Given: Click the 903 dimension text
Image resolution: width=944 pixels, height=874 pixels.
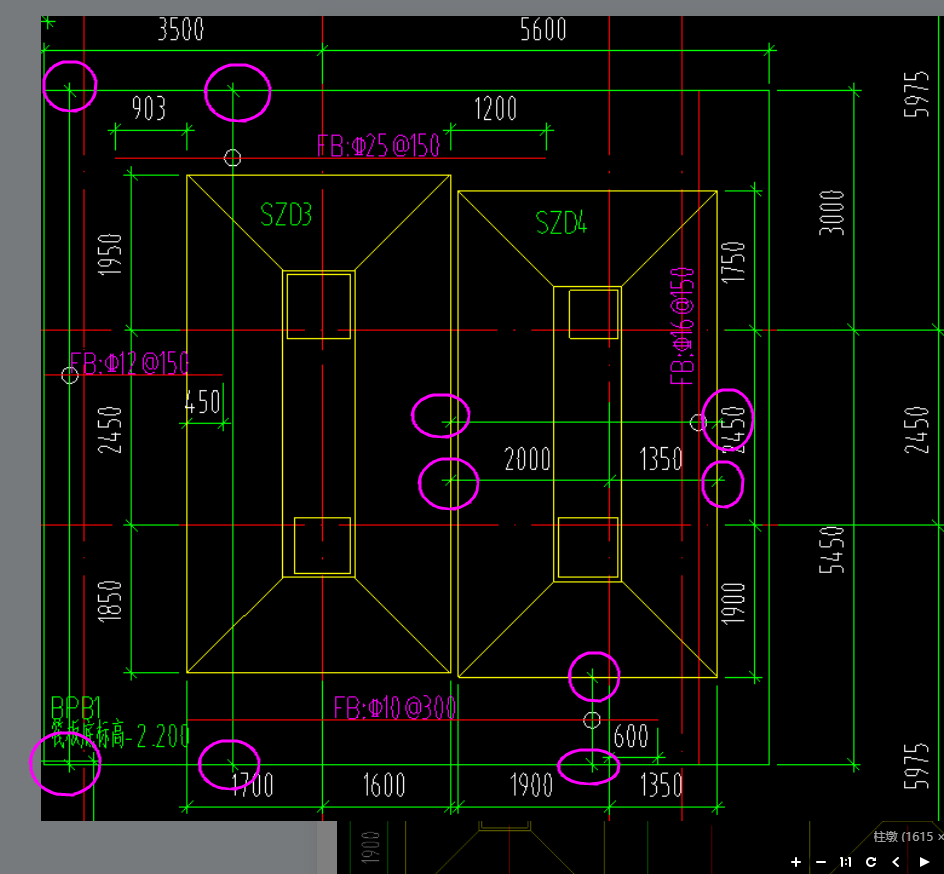Looking at the screenshot, I should (x=149, y=108).
